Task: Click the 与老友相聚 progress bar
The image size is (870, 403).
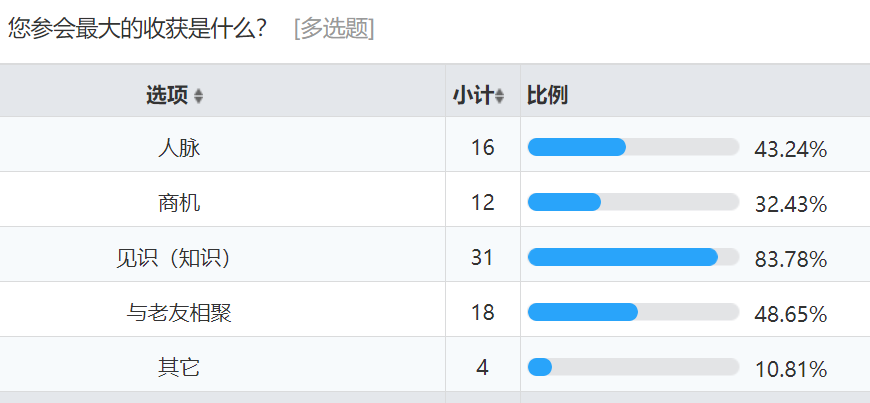Action: point(633,312)
